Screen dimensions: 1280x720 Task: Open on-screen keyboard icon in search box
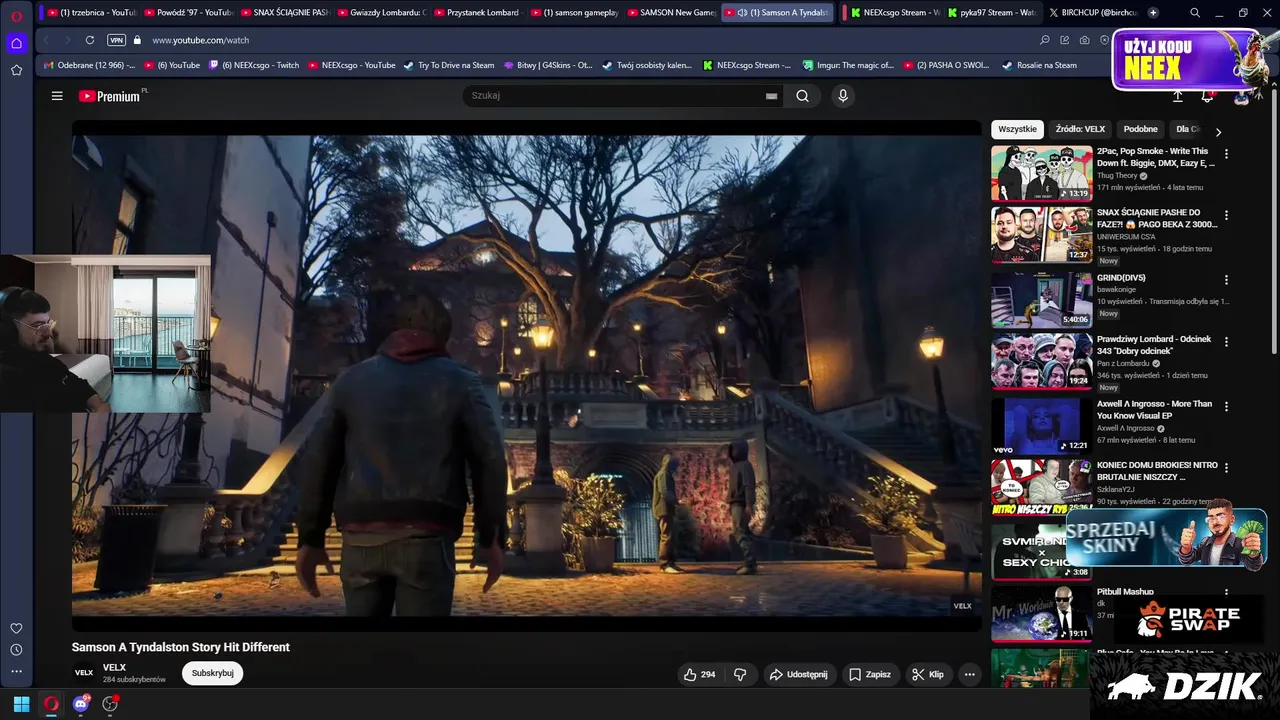(x=771, y=96)
